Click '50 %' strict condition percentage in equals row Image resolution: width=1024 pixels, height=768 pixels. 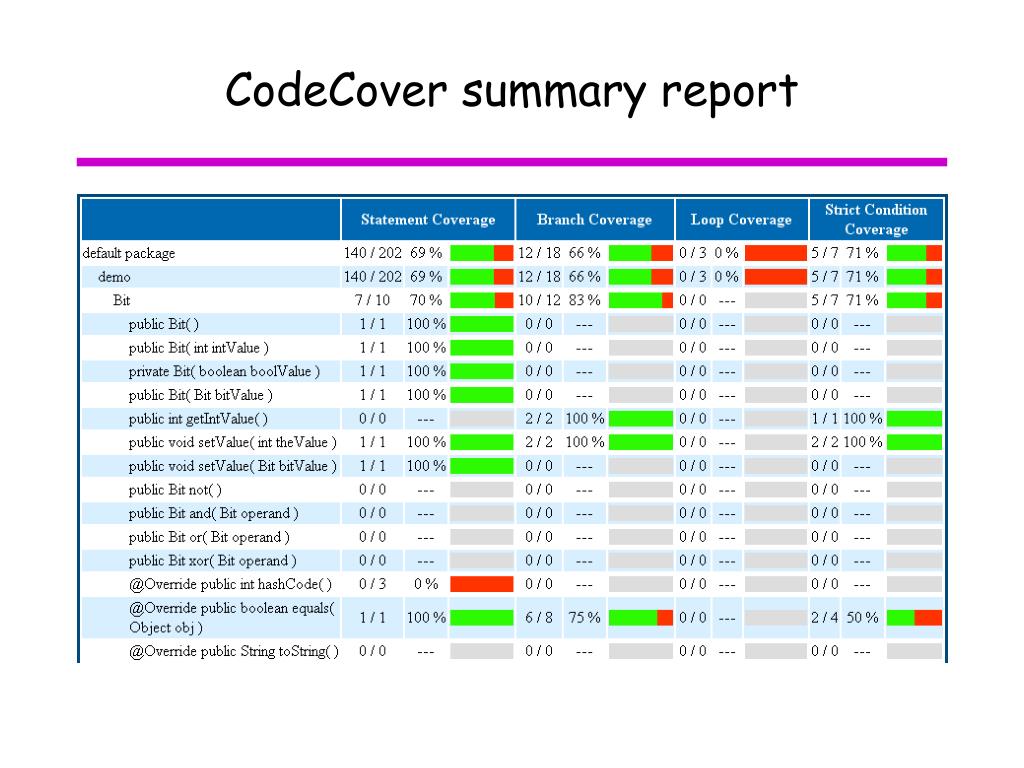click(x=863, y=618)
